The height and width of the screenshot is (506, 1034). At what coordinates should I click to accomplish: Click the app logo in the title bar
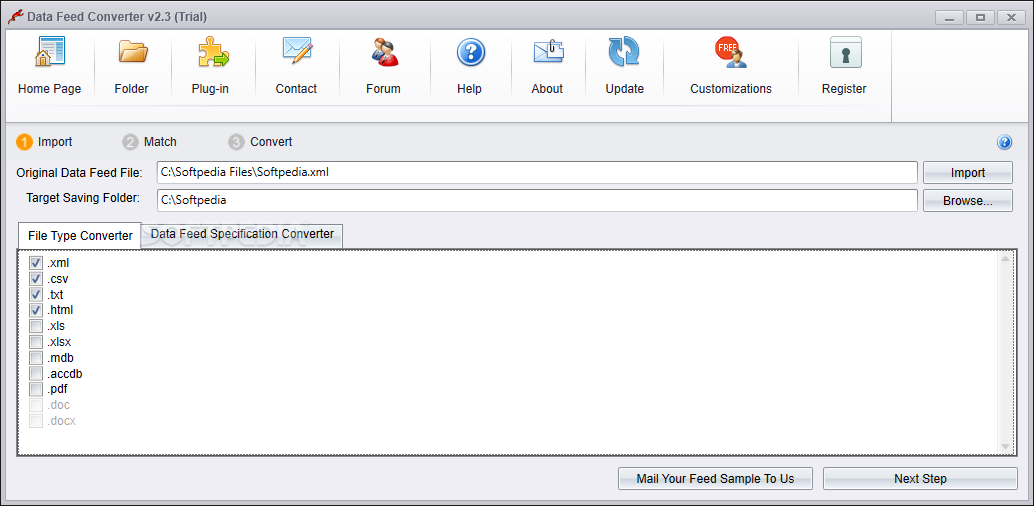pos(14,17)
